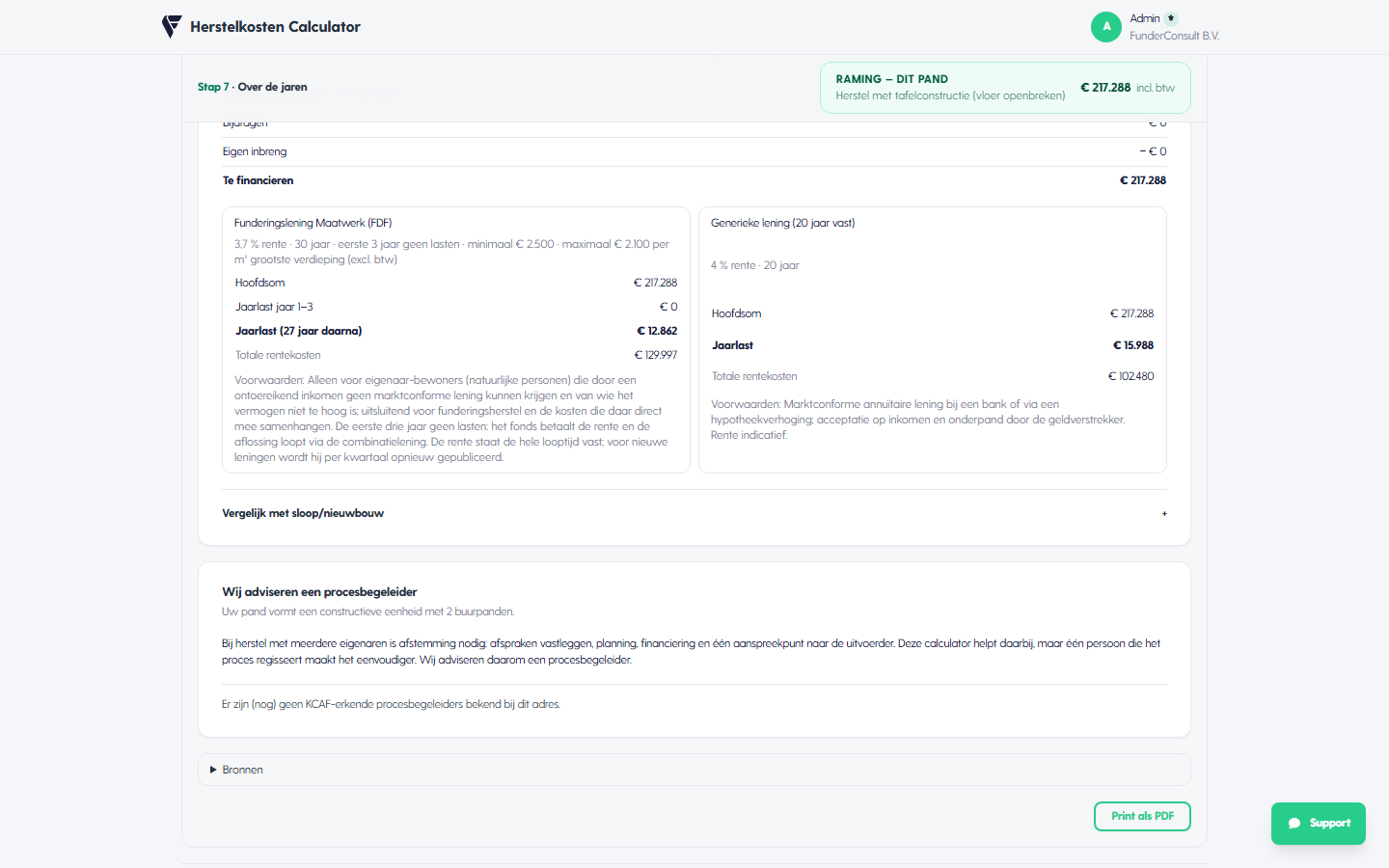Click the Herstel met tafelconstructie description text

[950, 95]
